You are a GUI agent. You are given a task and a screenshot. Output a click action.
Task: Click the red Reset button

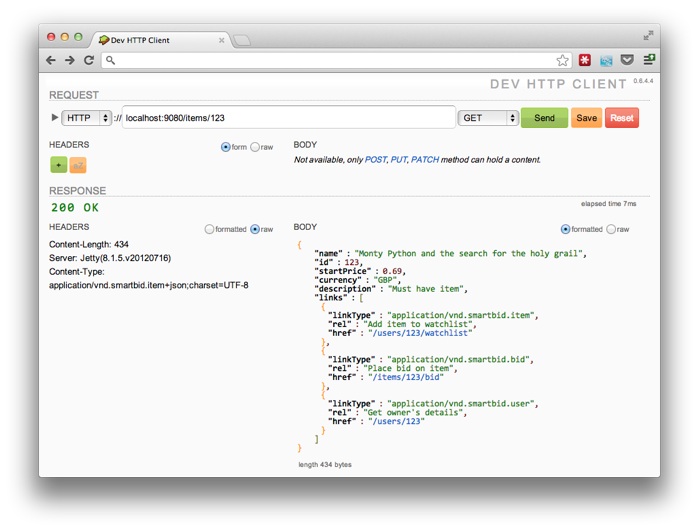pos(622,118)
